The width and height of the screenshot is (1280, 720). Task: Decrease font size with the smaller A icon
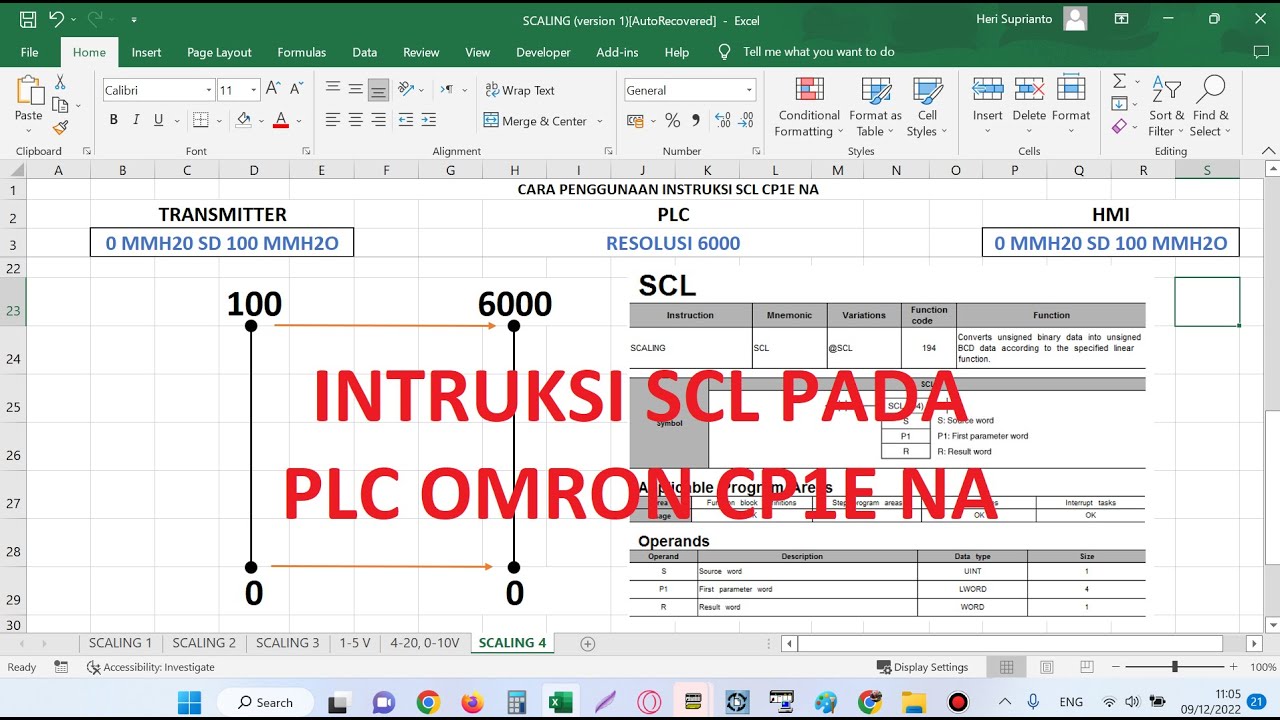tap(297, 90)
